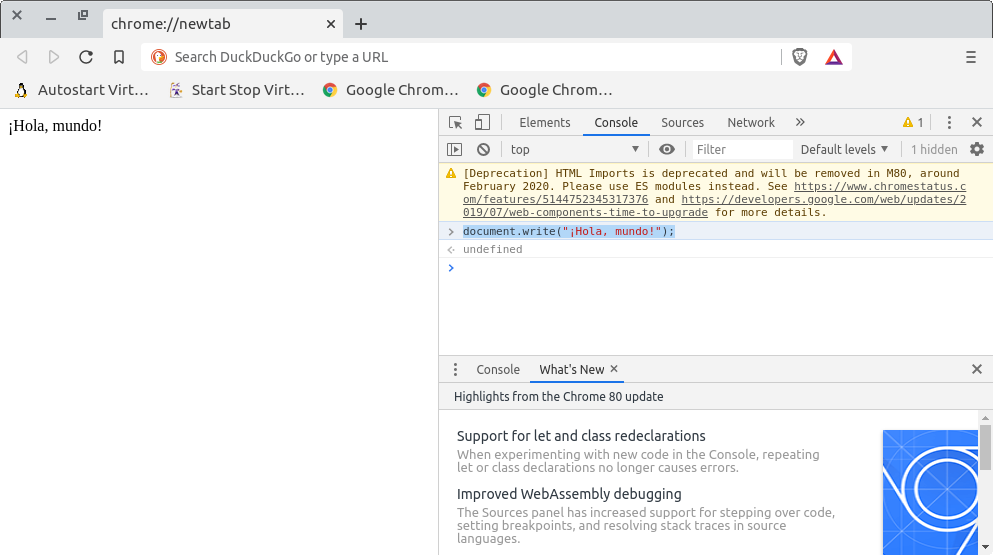Reload the page with refresh icon

(86, 57)
